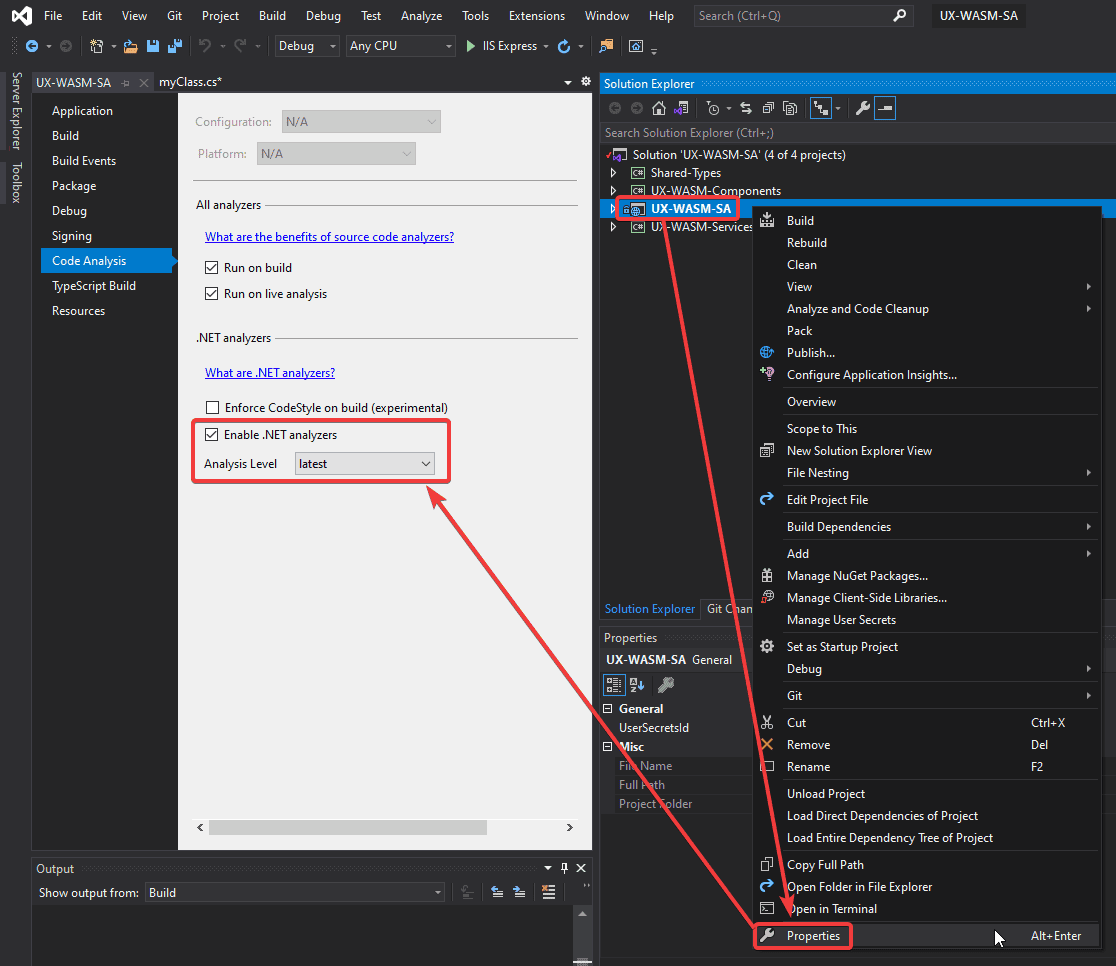Click the Clear All icon in Output panel
Image resolution: width=1116 pixels, height=966 pixels.
[548, 893]
